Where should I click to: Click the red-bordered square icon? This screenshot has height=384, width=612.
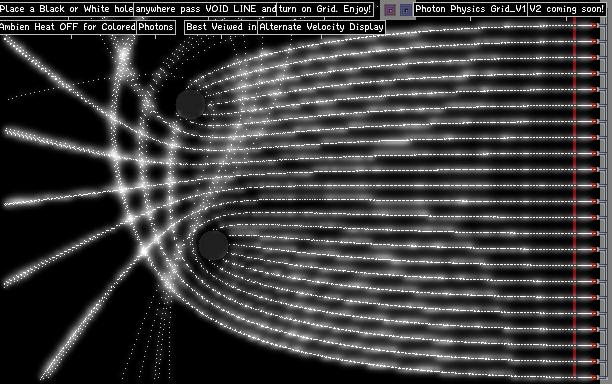coord(390,10)
